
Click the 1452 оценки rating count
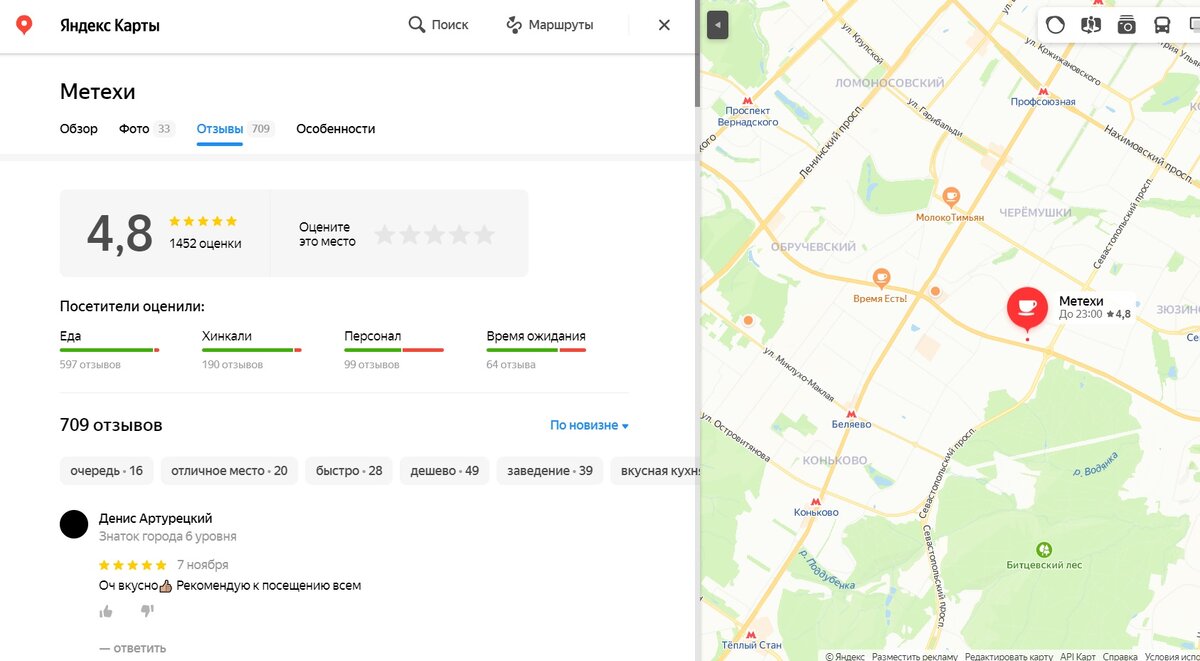pyautogui.click(x=205, y=244)
